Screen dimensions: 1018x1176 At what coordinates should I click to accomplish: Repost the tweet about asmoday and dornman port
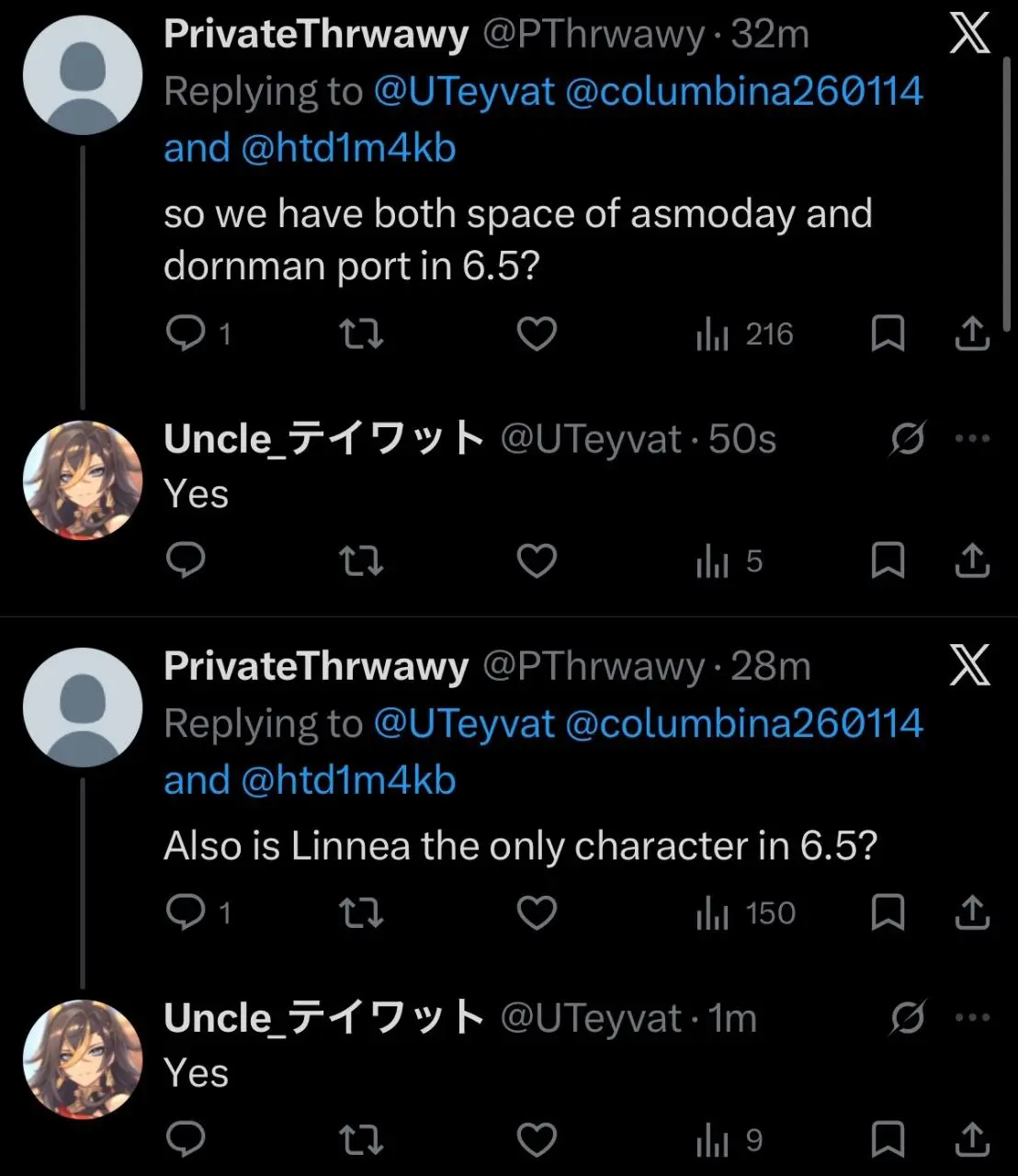361,334
